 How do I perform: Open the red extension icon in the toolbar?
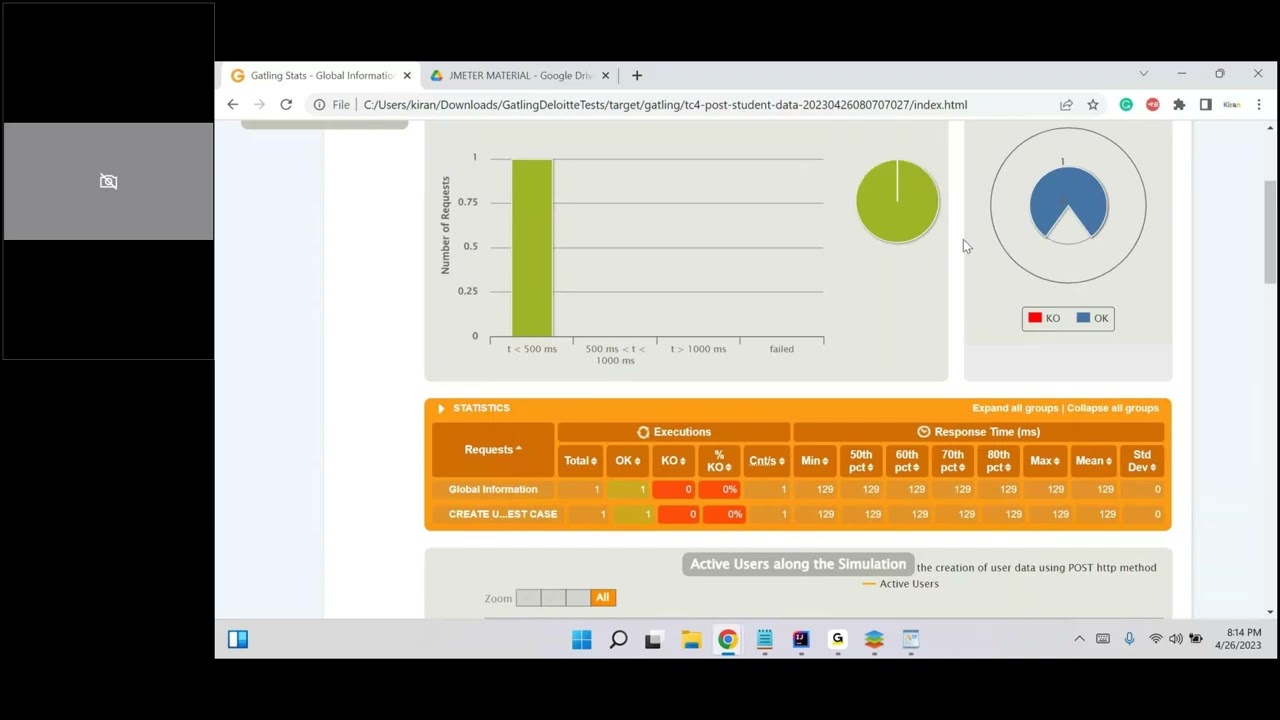(x=1153, y=104)
